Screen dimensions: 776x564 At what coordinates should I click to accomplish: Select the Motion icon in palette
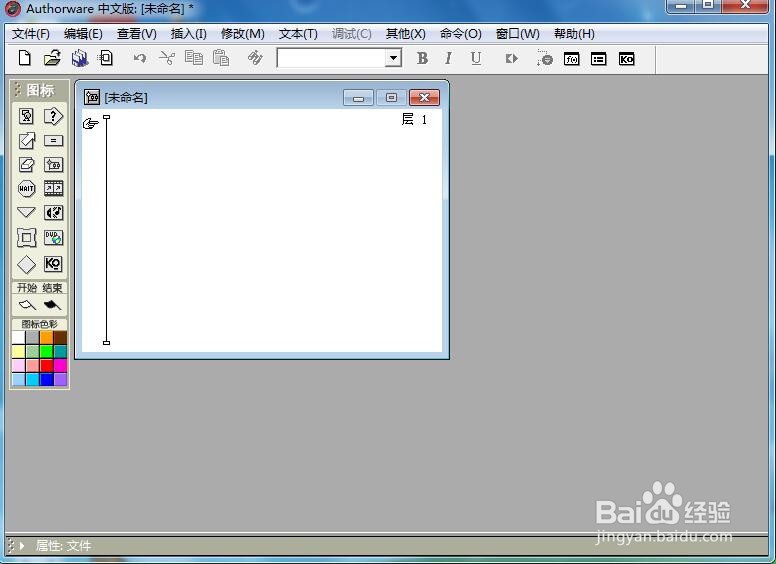point(26,141)
